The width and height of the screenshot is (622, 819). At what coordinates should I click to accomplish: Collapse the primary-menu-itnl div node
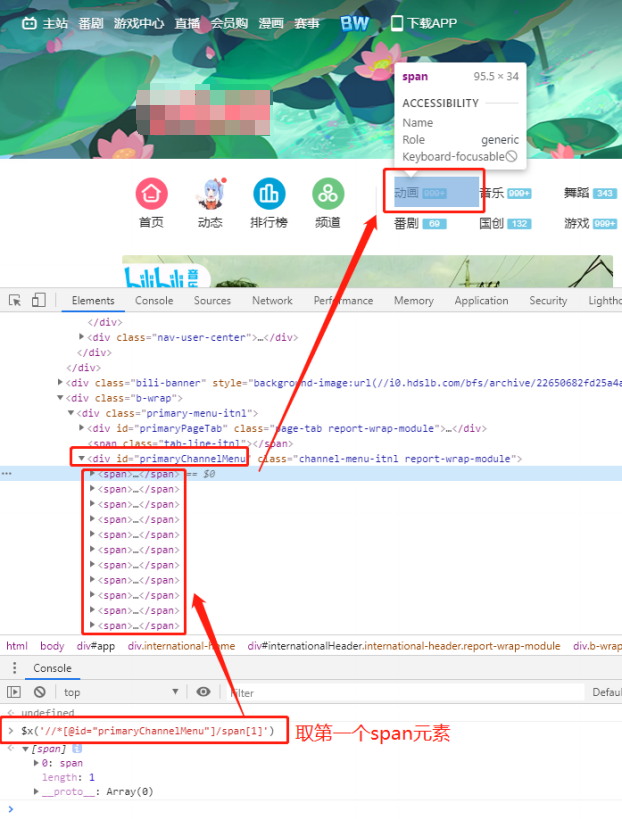[71, 413]
